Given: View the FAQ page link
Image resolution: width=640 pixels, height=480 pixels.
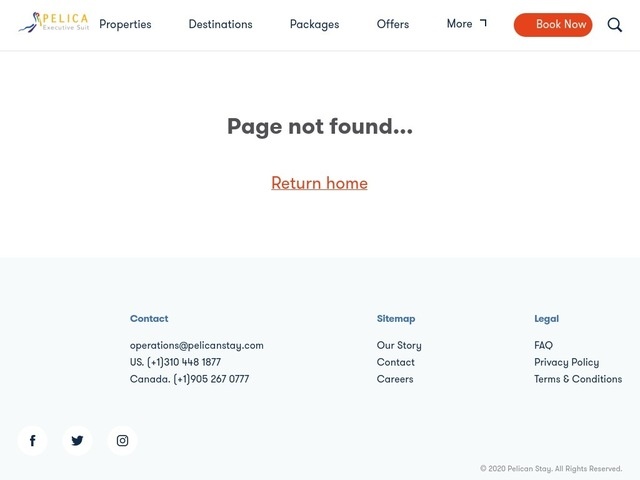Looking at the screenshot, I should coord(543,345).
